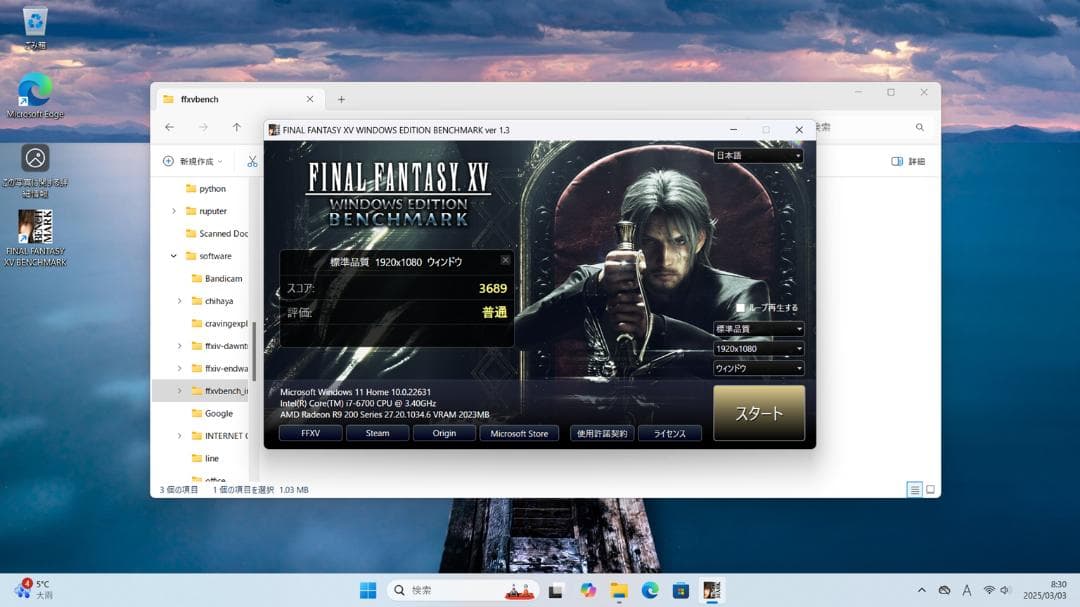1080x607 pixels.
Task: Open the 標準品質 quality preset dropdown
Action: tap(757, 328)
